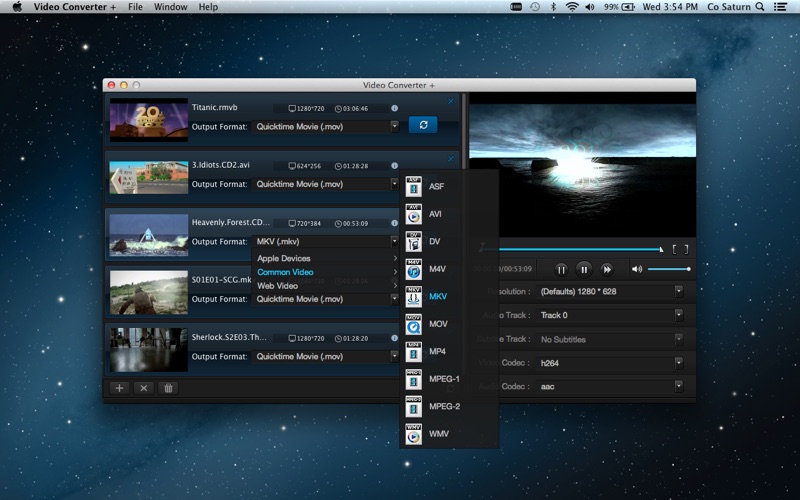The image size is (800, 500).
Task: Click the round pause button in player
Action: pos(584,269)
